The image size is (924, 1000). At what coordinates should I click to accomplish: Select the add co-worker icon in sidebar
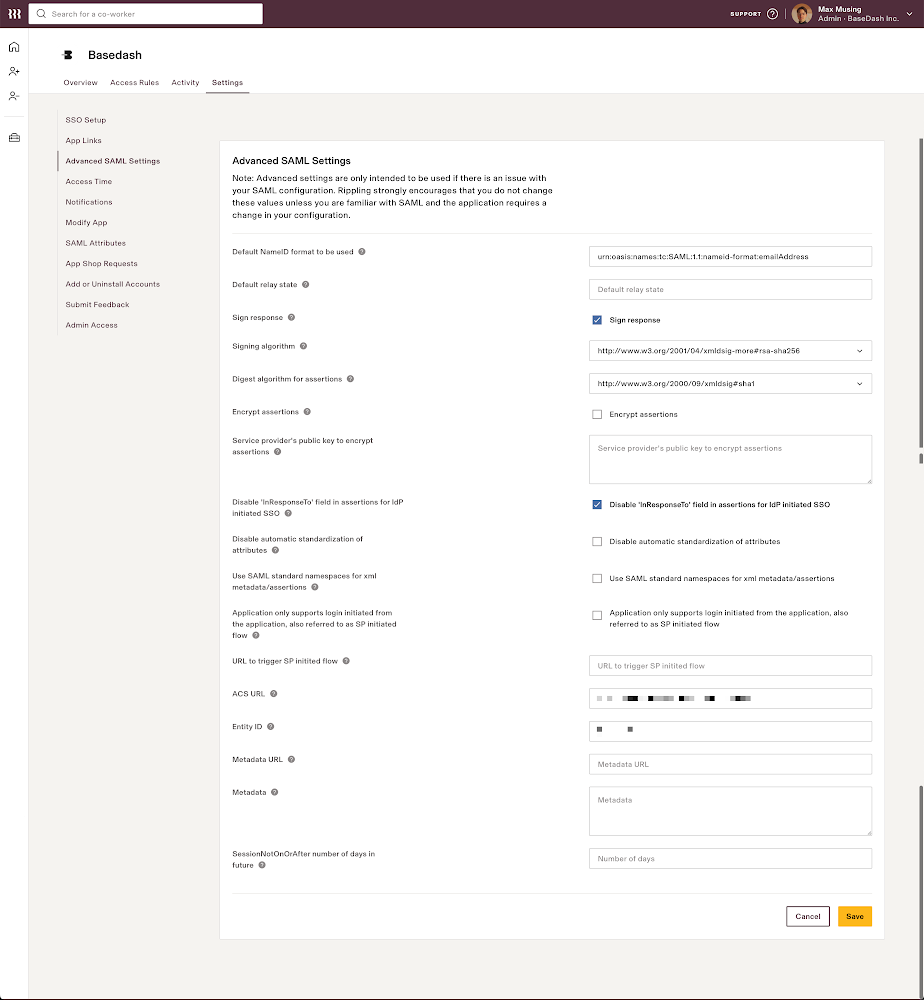pyautogui.click(x=13, y=71)
